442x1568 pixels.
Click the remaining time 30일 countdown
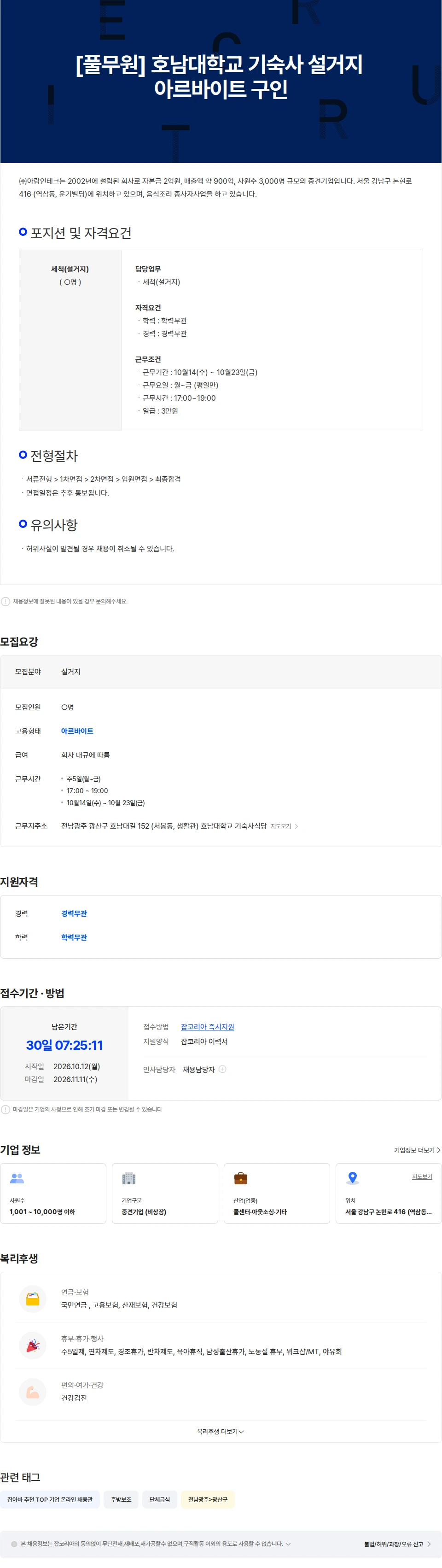point(64,1045)
